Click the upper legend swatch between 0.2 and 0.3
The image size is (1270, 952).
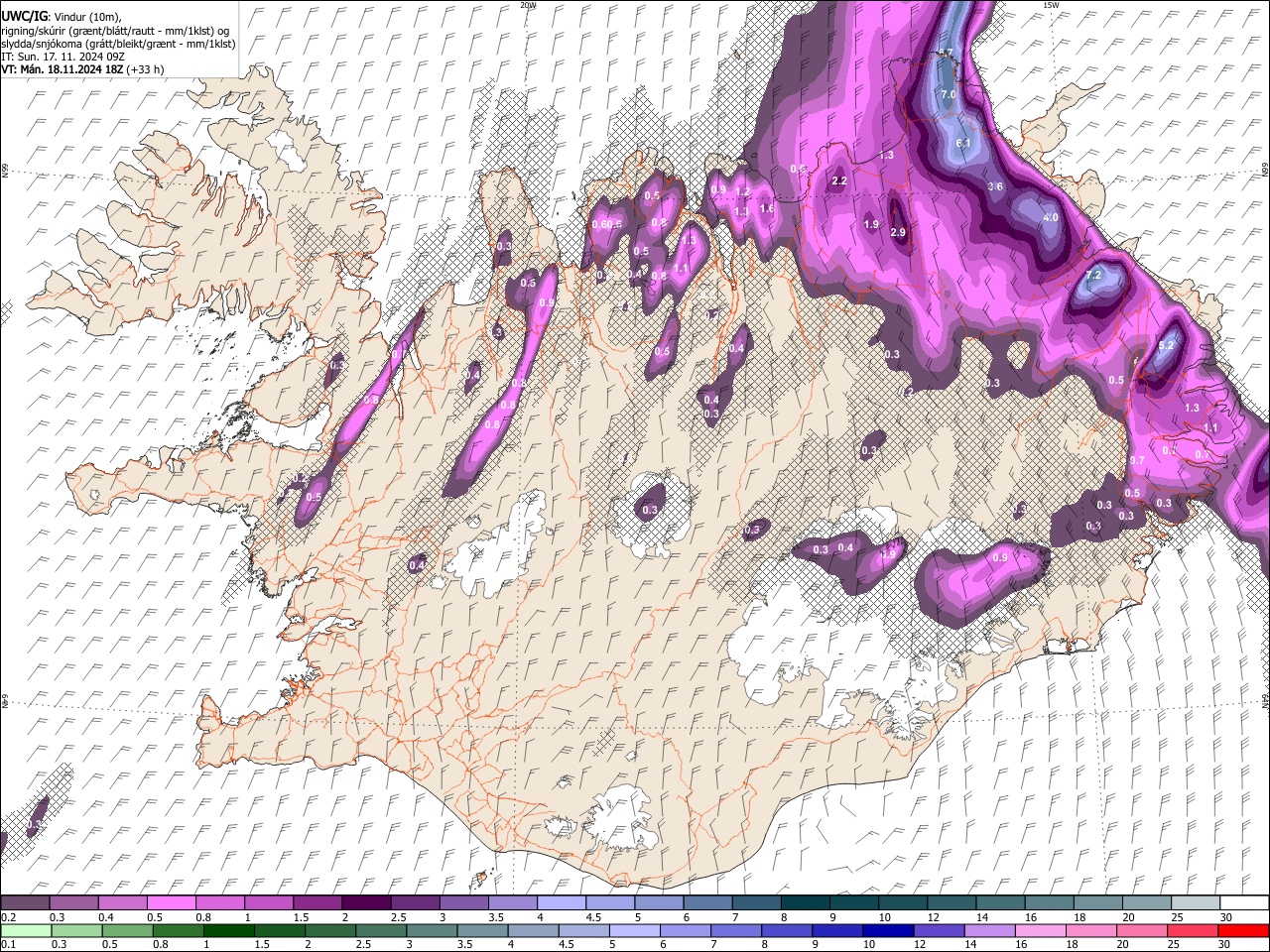25,902
